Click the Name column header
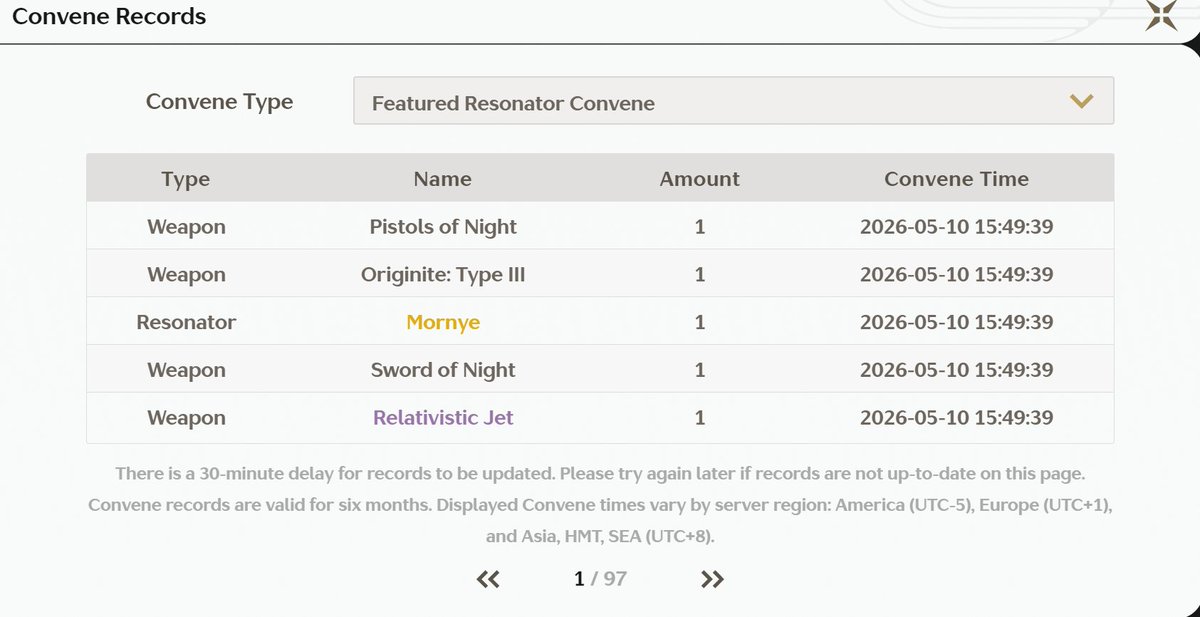Screen dimensions: 1200x617 tap(443, 179)
